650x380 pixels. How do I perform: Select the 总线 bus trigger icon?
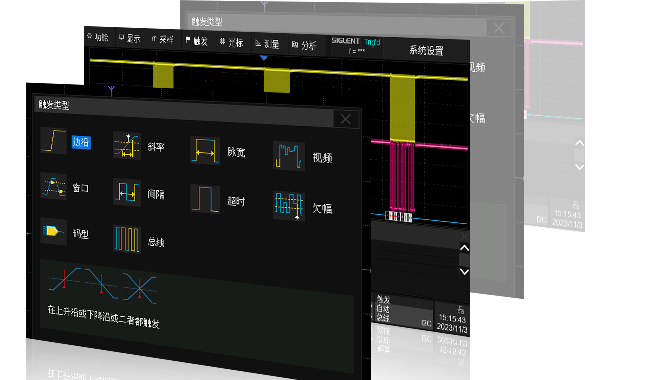pos(127,239)
